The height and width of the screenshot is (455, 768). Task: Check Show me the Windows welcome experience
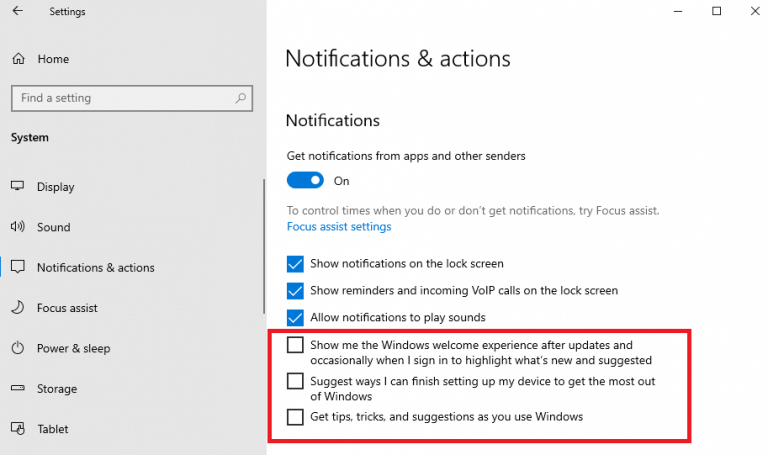(x=295, y=345)
